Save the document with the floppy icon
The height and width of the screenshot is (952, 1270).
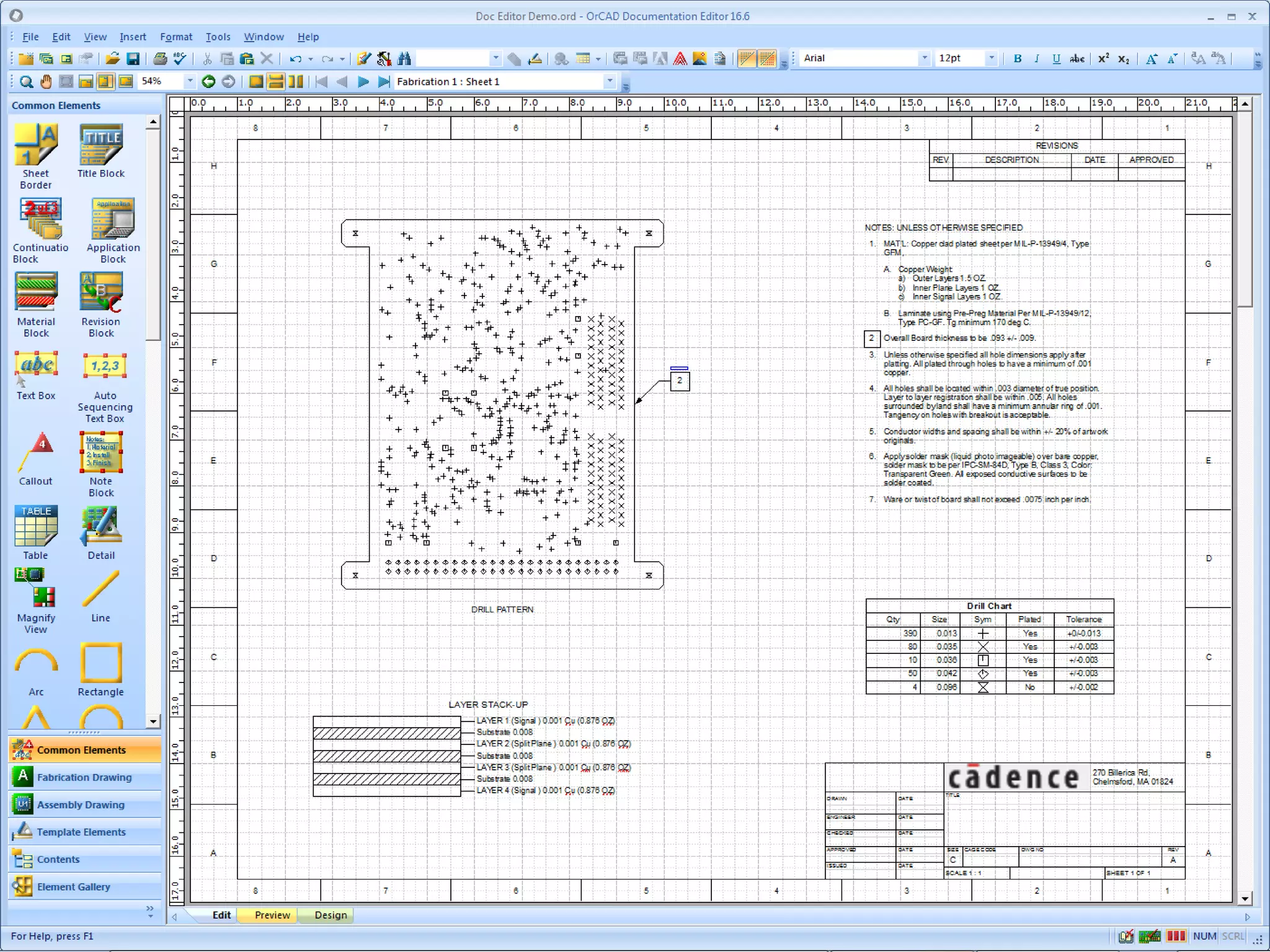[x=133, y=58]
